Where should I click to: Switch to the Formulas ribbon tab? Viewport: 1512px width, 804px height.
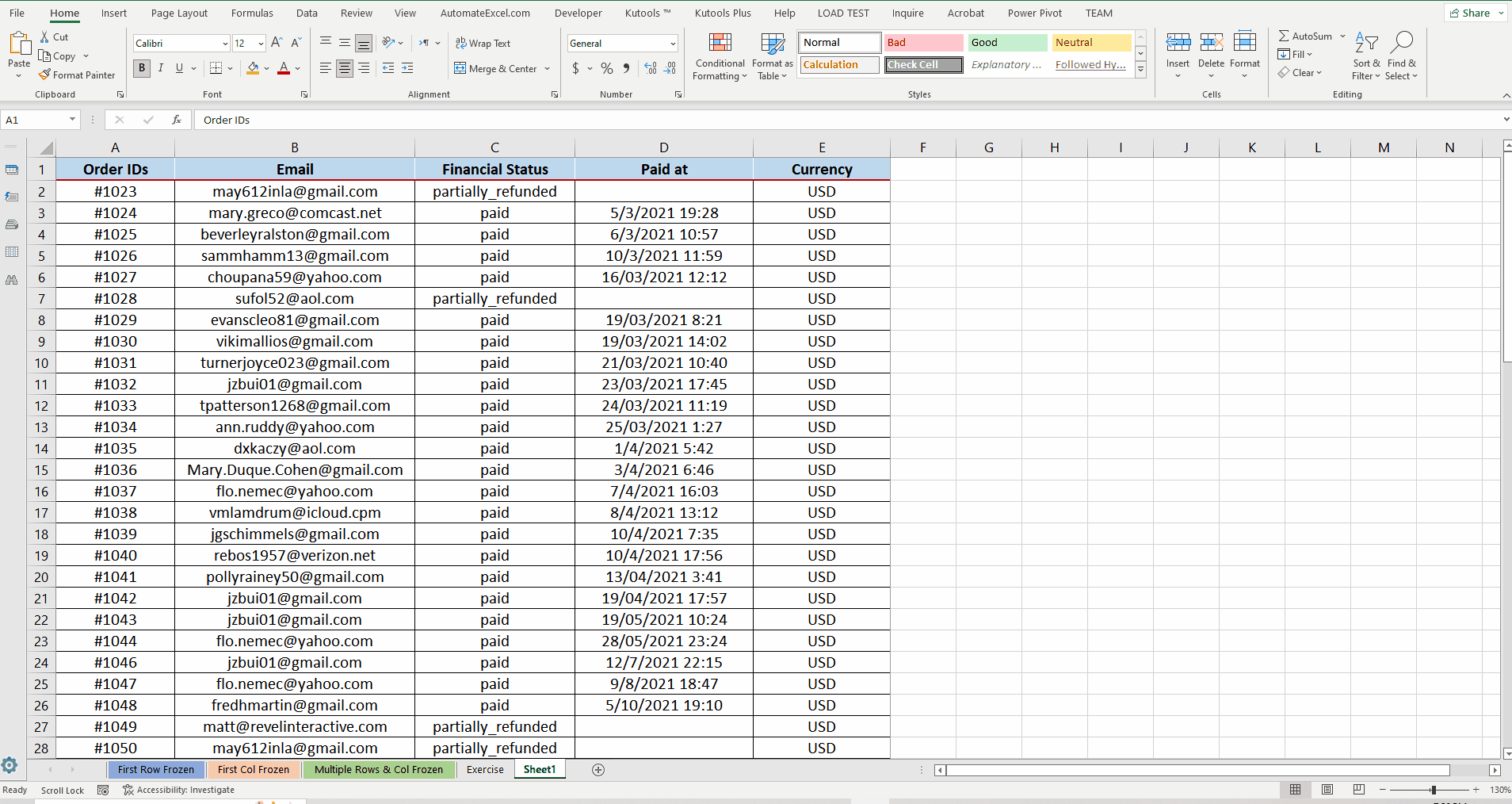click(x=252, y=13)
